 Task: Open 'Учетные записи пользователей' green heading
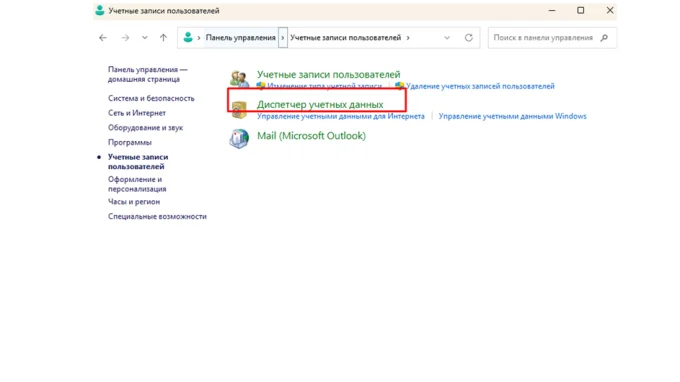pyautogui.click(x=328, y=75)
